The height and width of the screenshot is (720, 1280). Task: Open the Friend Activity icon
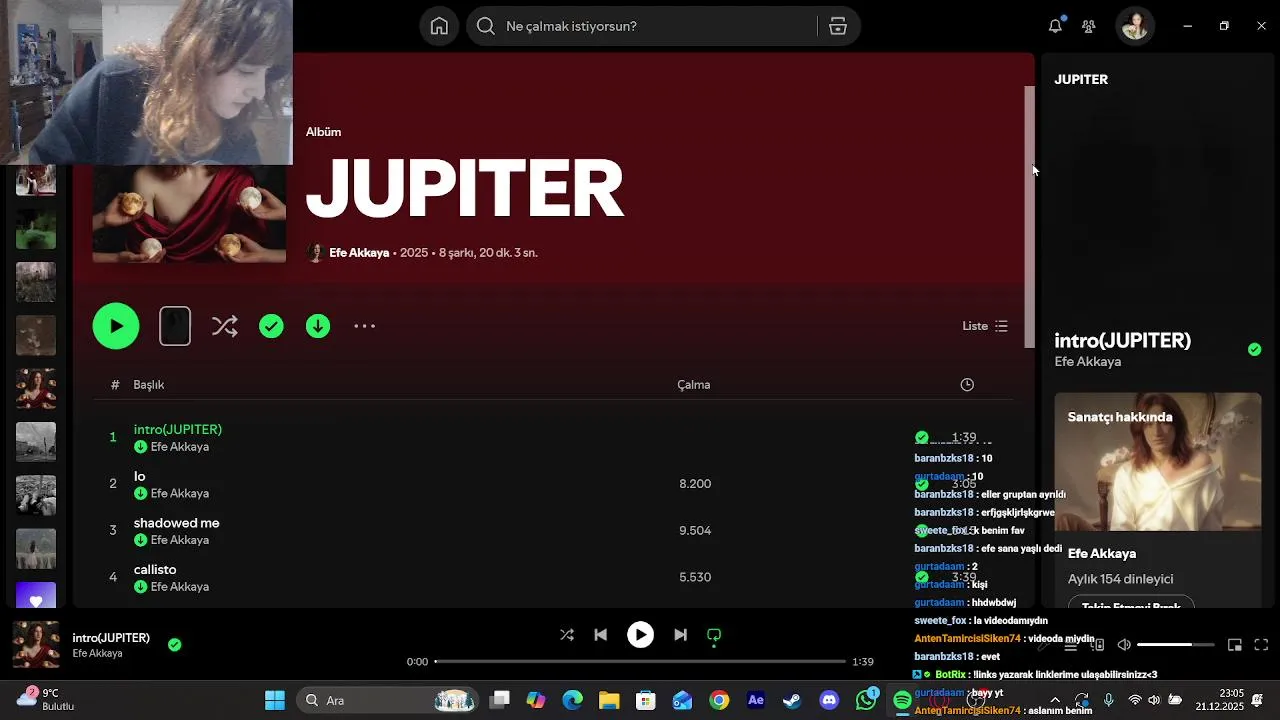pos(1089,26)
